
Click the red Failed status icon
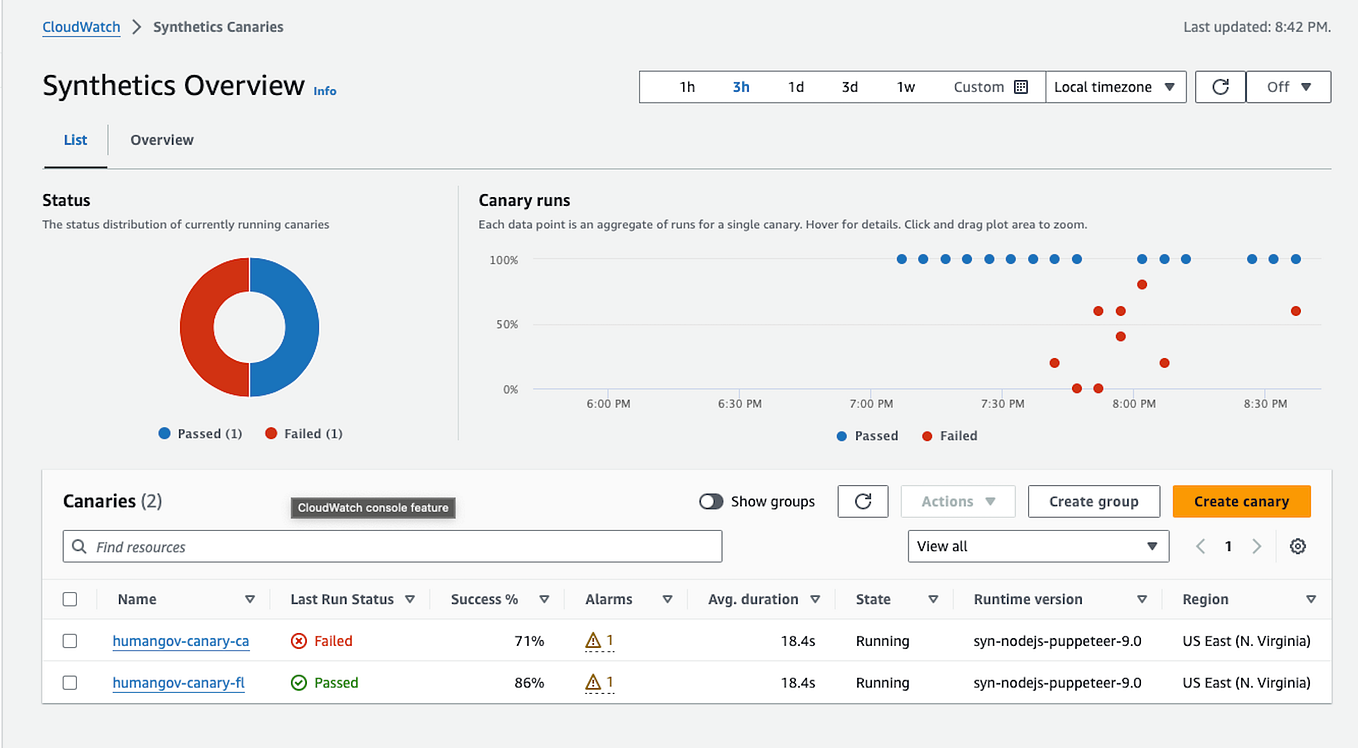(297, 640)
